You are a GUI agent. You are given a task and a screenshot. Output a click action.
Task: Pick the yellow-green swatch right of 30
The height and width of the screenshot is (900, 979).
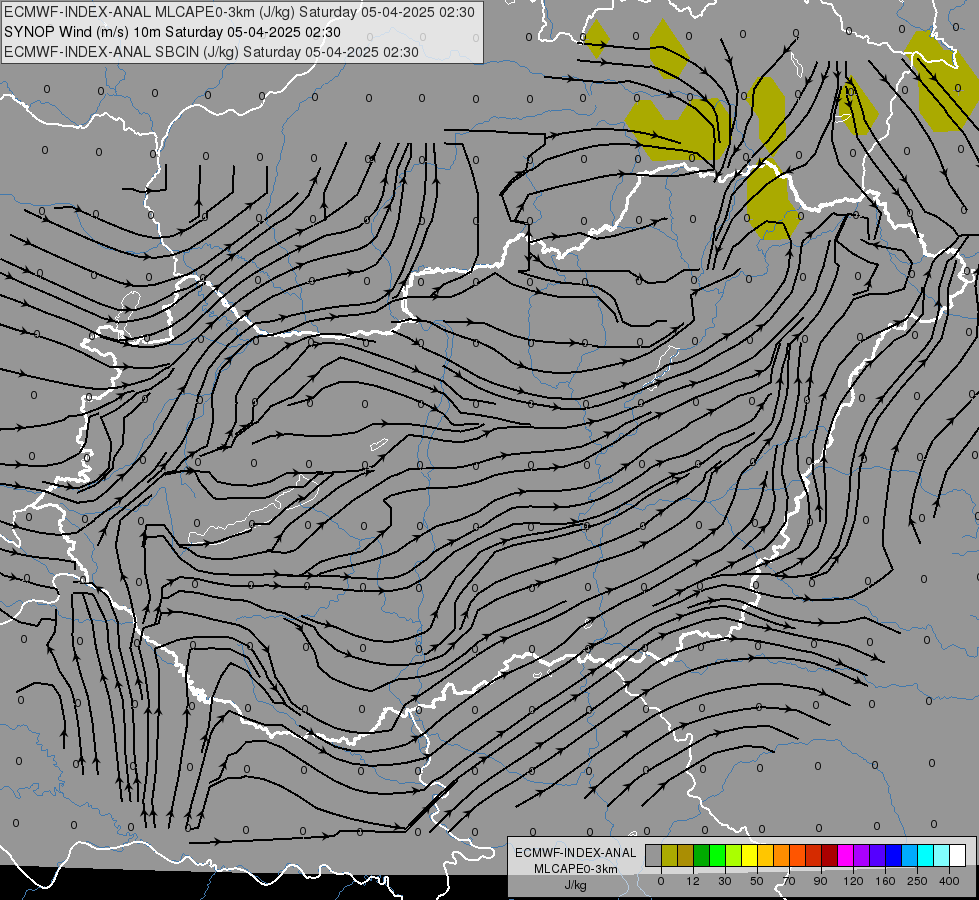point(734,855)
